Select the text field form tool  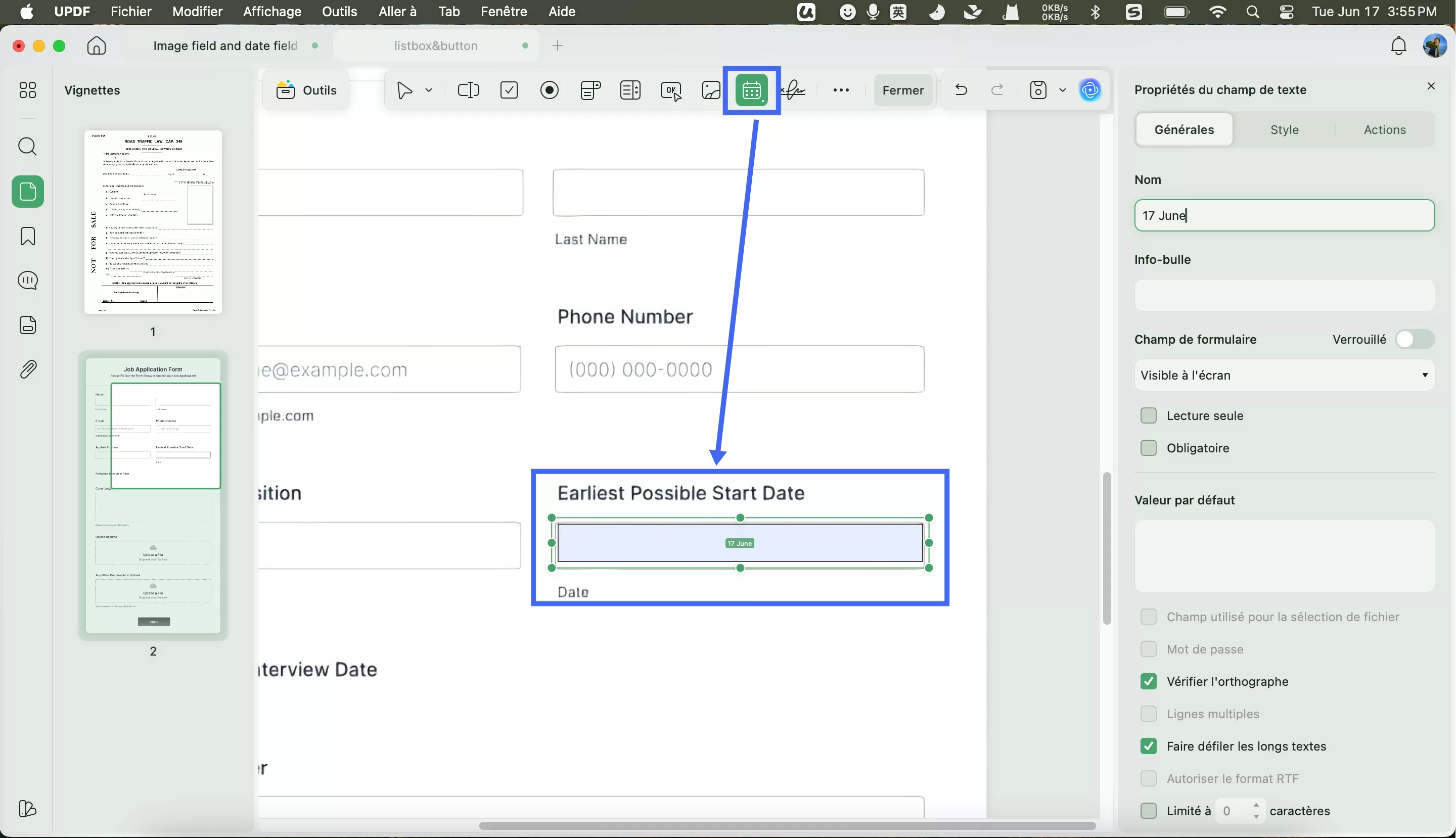click(x=468, y=90)
